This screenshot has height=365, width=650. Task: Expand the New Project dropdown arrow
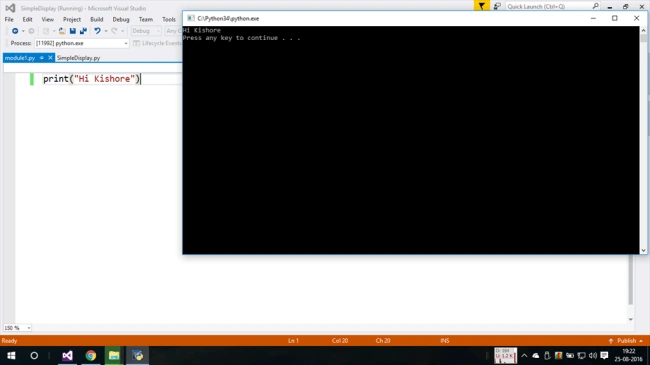[54, 31]
